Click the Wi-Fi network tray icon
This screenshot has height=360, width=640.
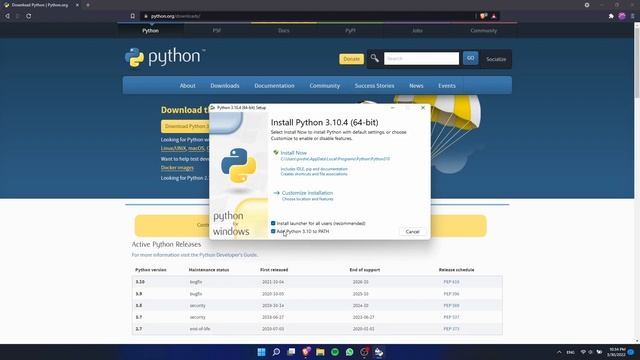pyautogui.click(x=583, y=352)
